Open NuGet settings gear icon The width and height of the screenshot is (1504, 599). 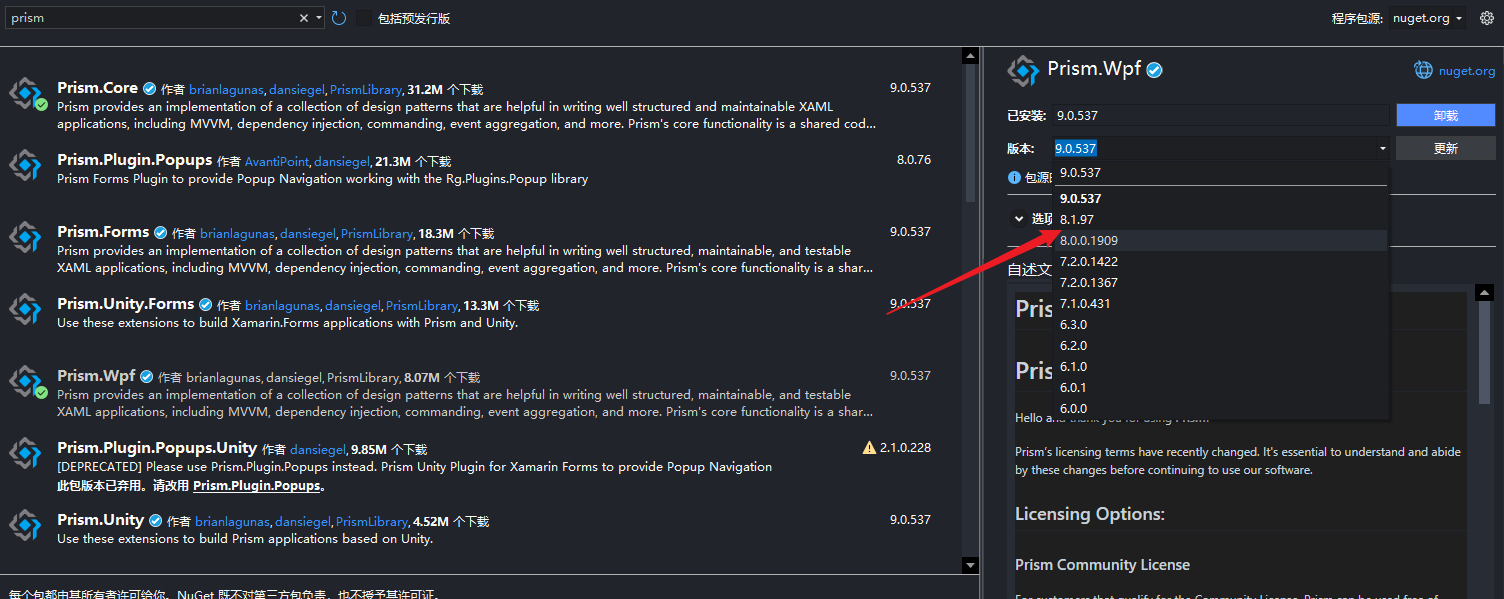click(1486, 18)
